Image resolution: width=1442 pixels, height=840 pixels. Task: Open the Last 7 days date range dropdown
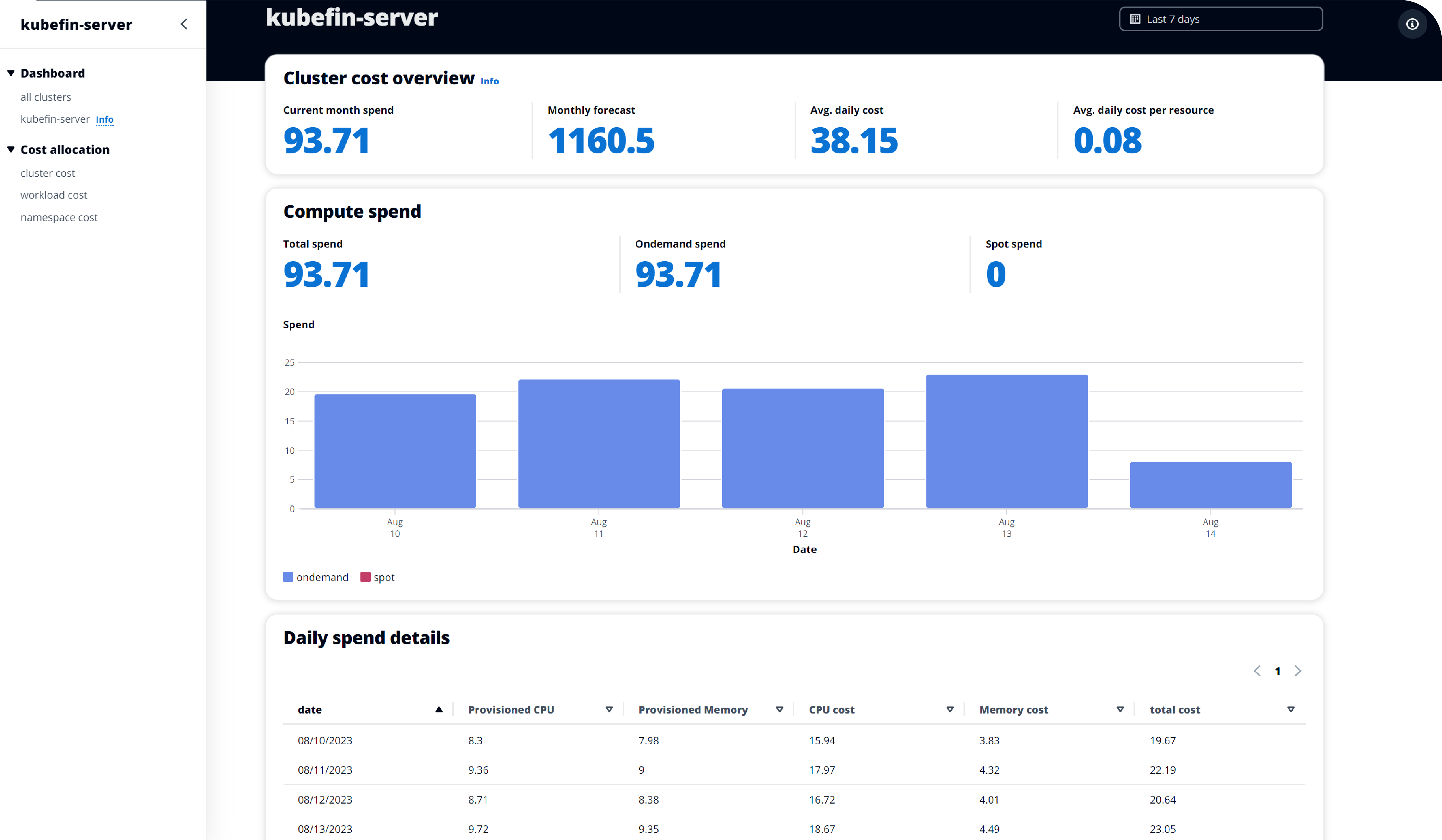1221,19
